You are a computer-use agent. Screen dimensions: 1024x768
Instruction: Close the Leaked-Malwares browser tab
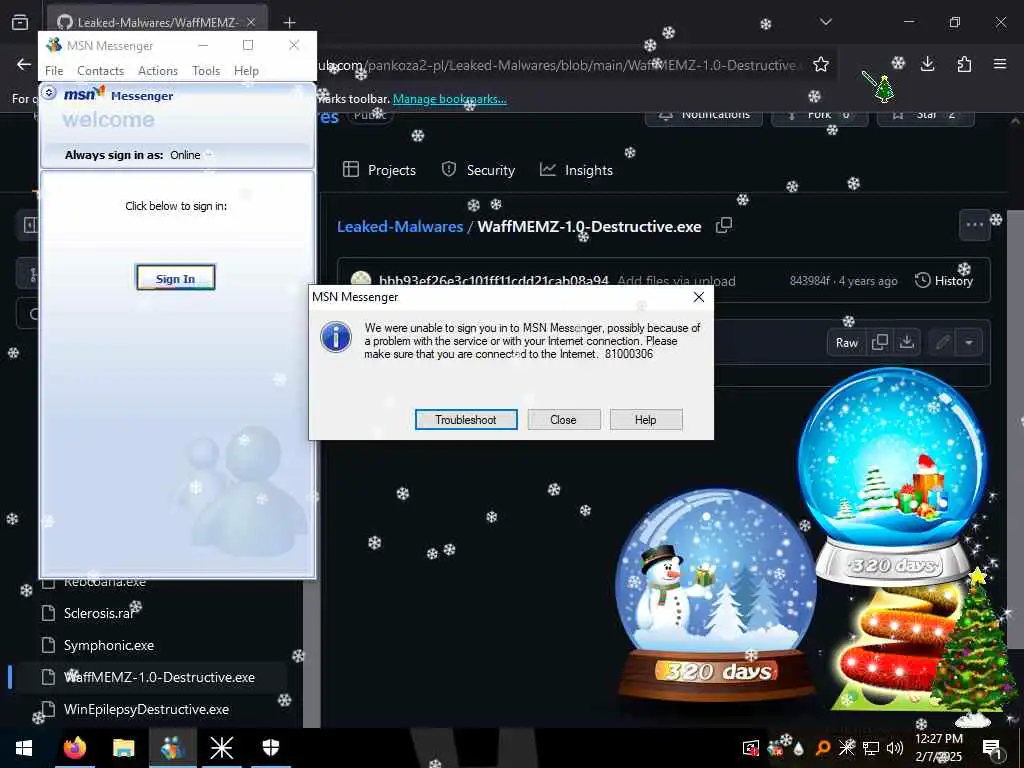251,22
